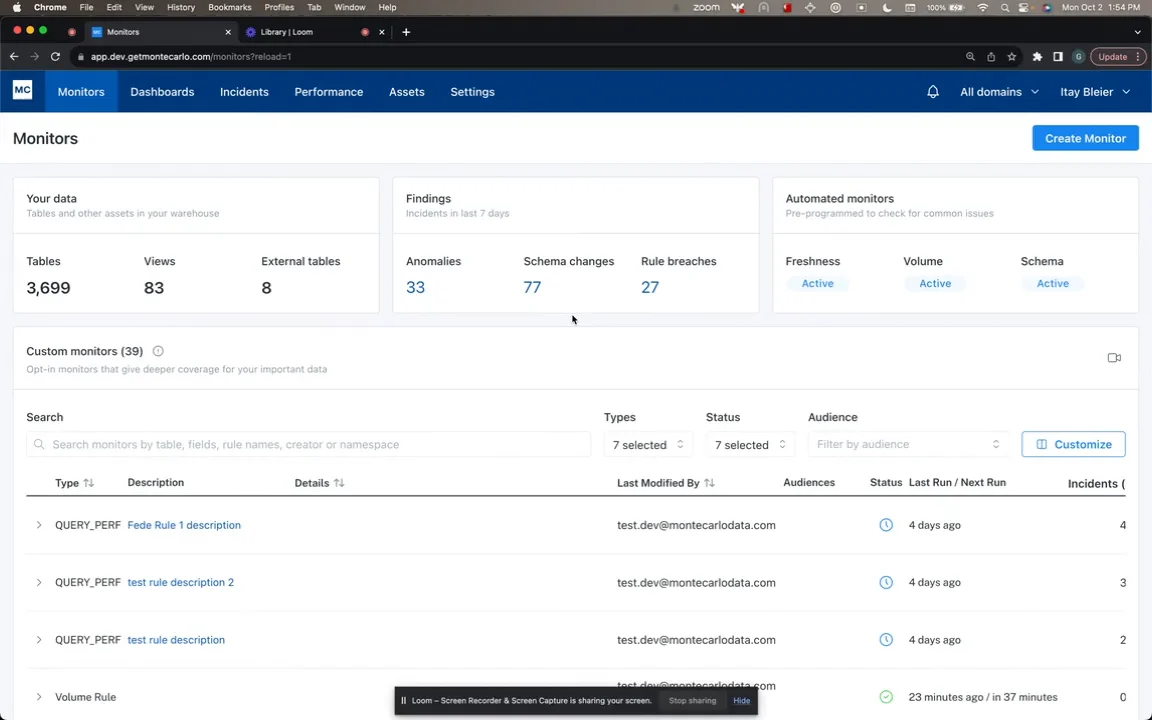Open the All domains dropdown
1152x720 pixels.
coord(999,92)
